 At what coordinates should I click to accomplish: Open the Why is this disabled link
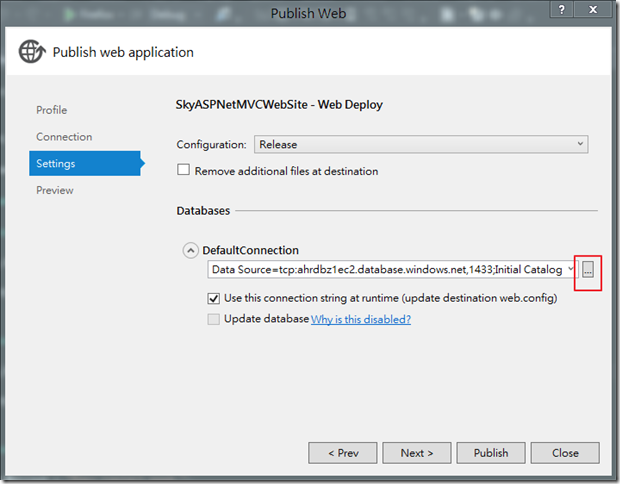point(361,319)
